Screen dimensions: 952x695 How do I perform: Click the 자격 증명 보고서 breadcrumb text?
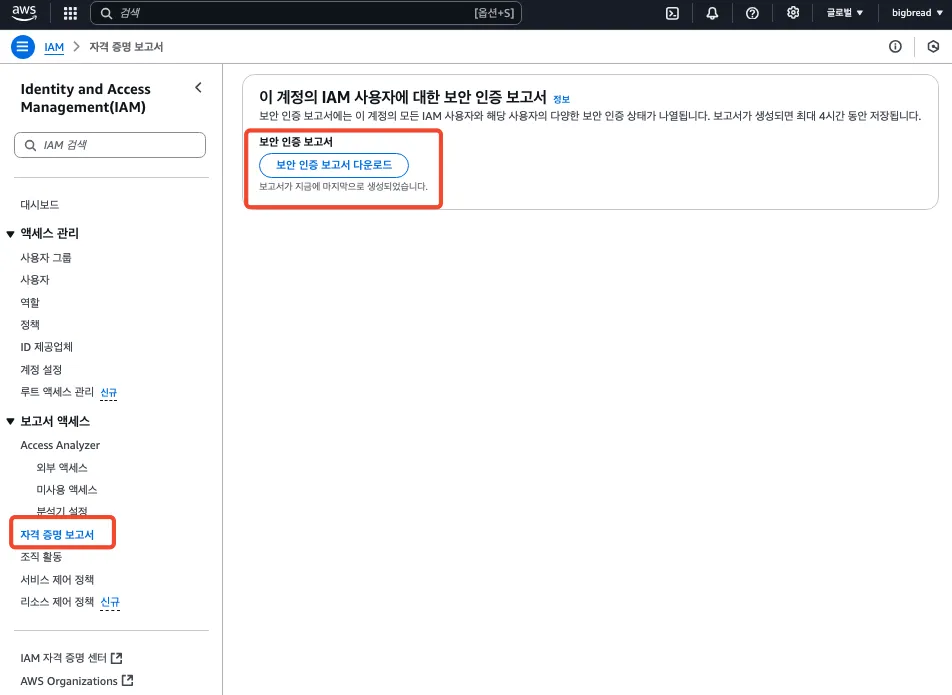click(126, 47)
